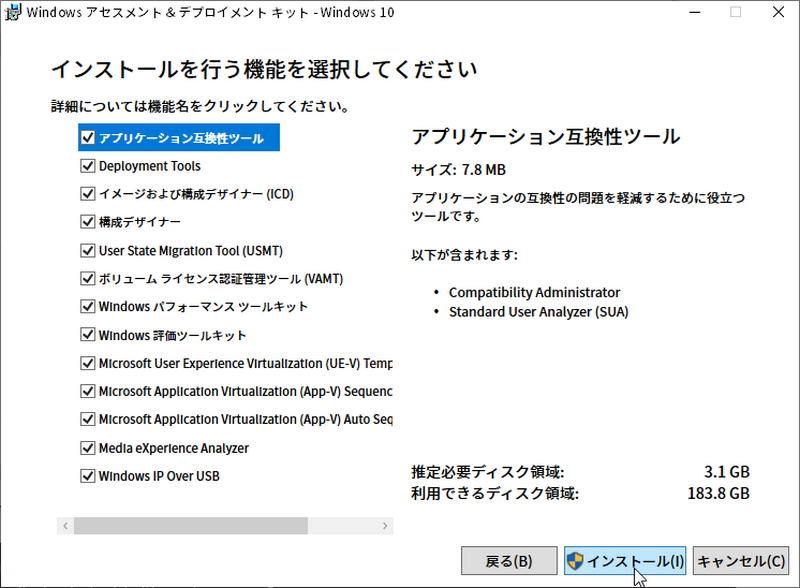
Task: Select the Windows IP Over USB feature name
Action: [159, 476]
